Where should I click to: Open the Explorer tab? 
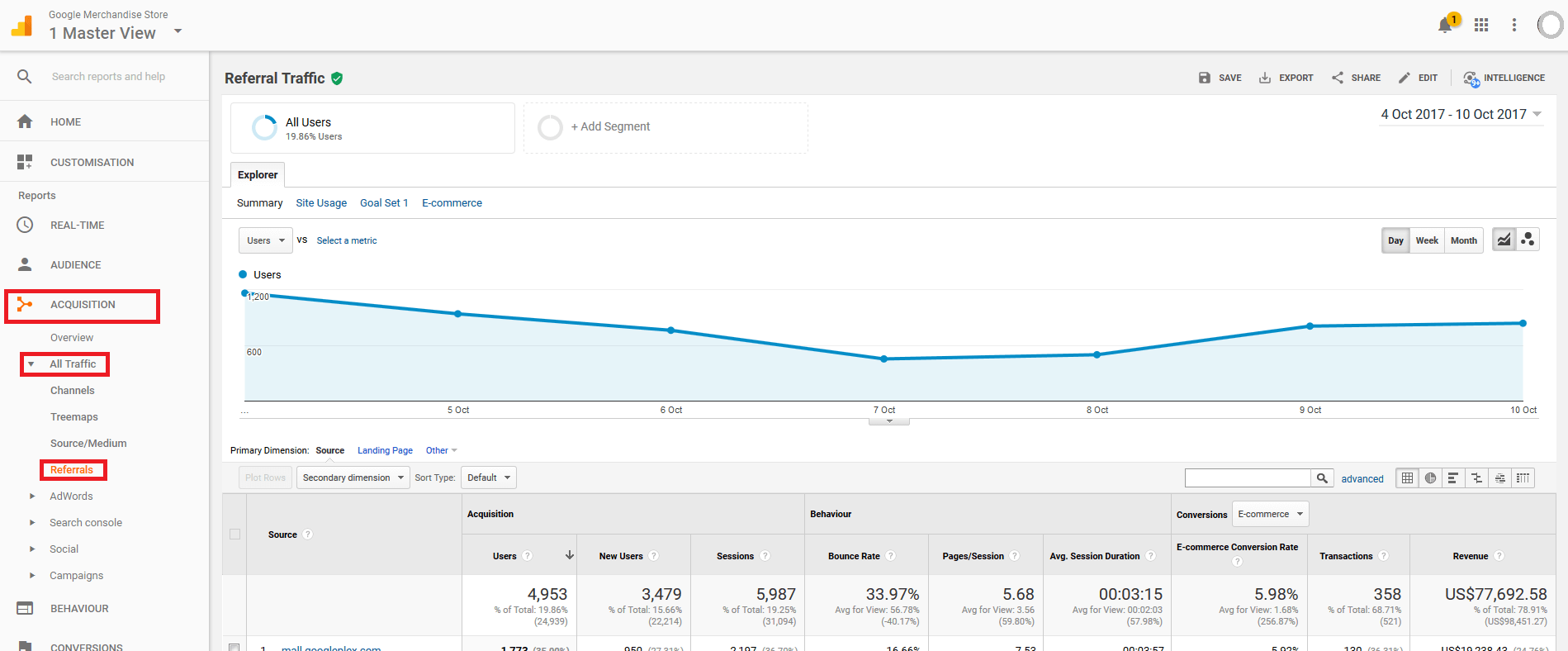pos(258,174)
